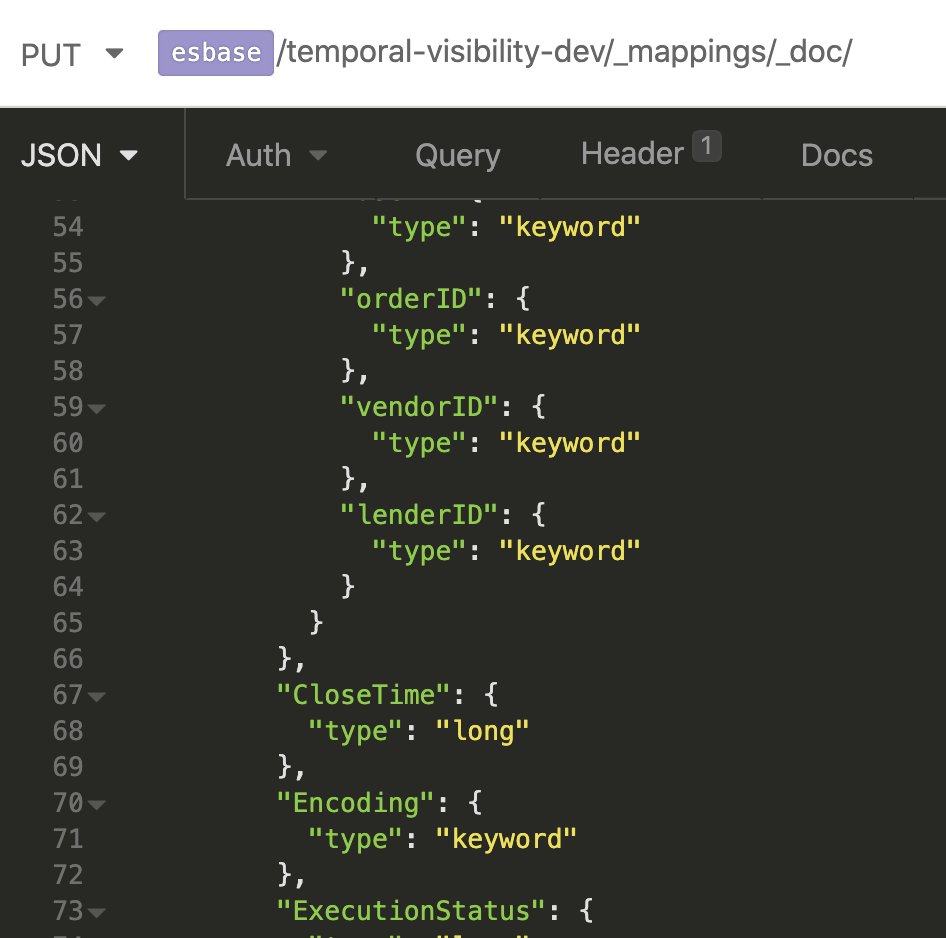
Task: Place cursor on the CloseTime key
Action: point(360,694)
